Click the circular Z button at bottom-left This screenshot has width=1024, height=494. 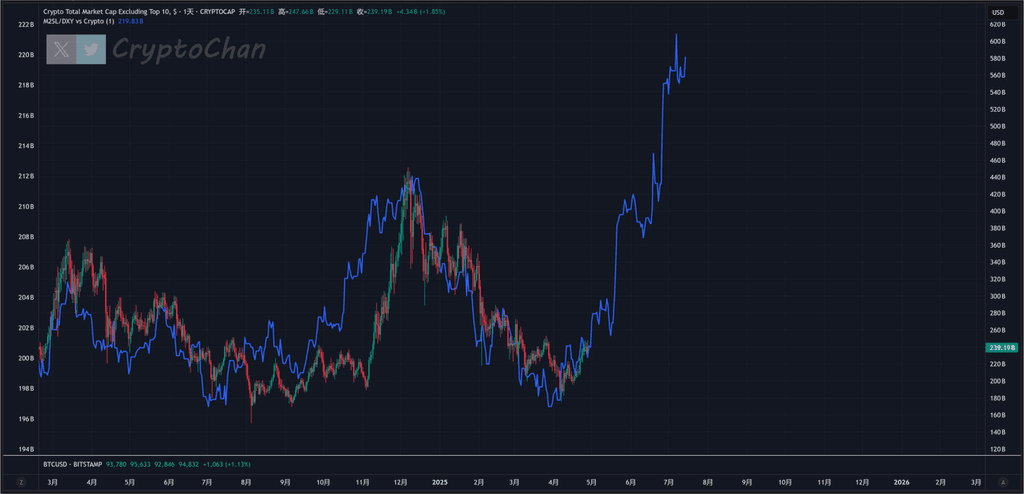coord(21,481)
